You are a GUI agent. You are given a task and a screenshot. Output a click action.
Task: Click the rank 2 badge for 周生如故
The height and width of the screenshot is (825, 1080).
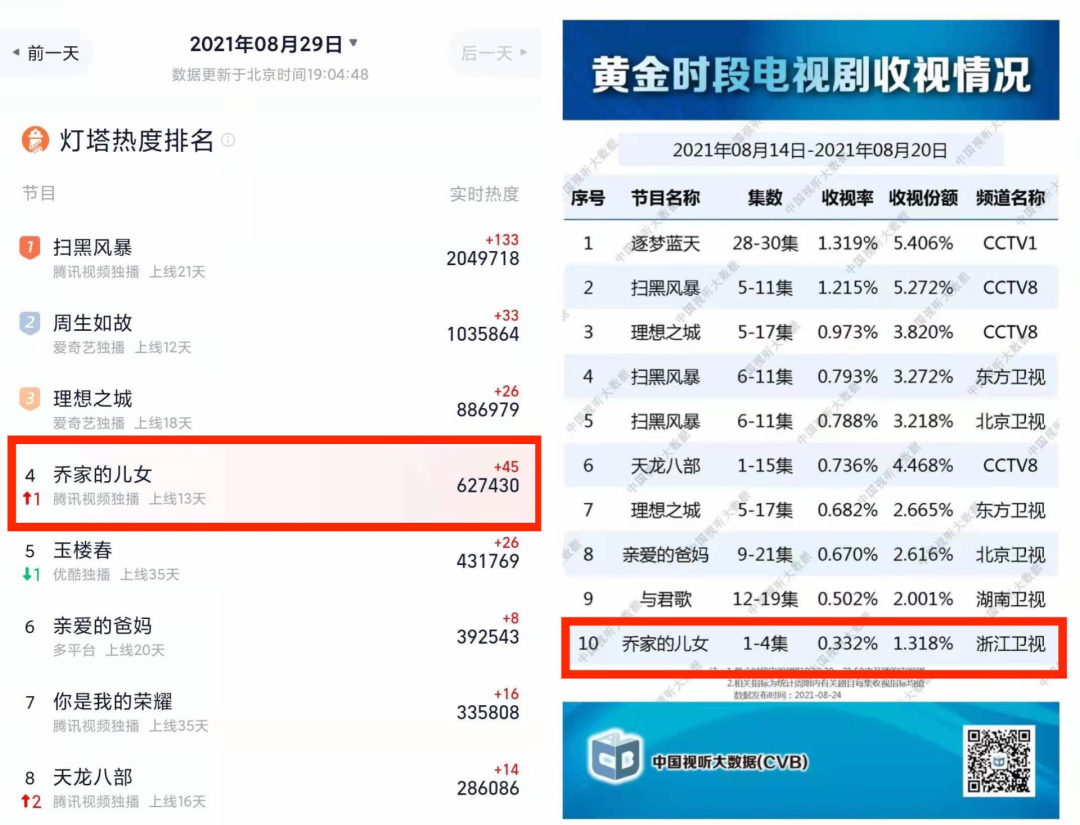pyautogui.click(x=30, y=323)
